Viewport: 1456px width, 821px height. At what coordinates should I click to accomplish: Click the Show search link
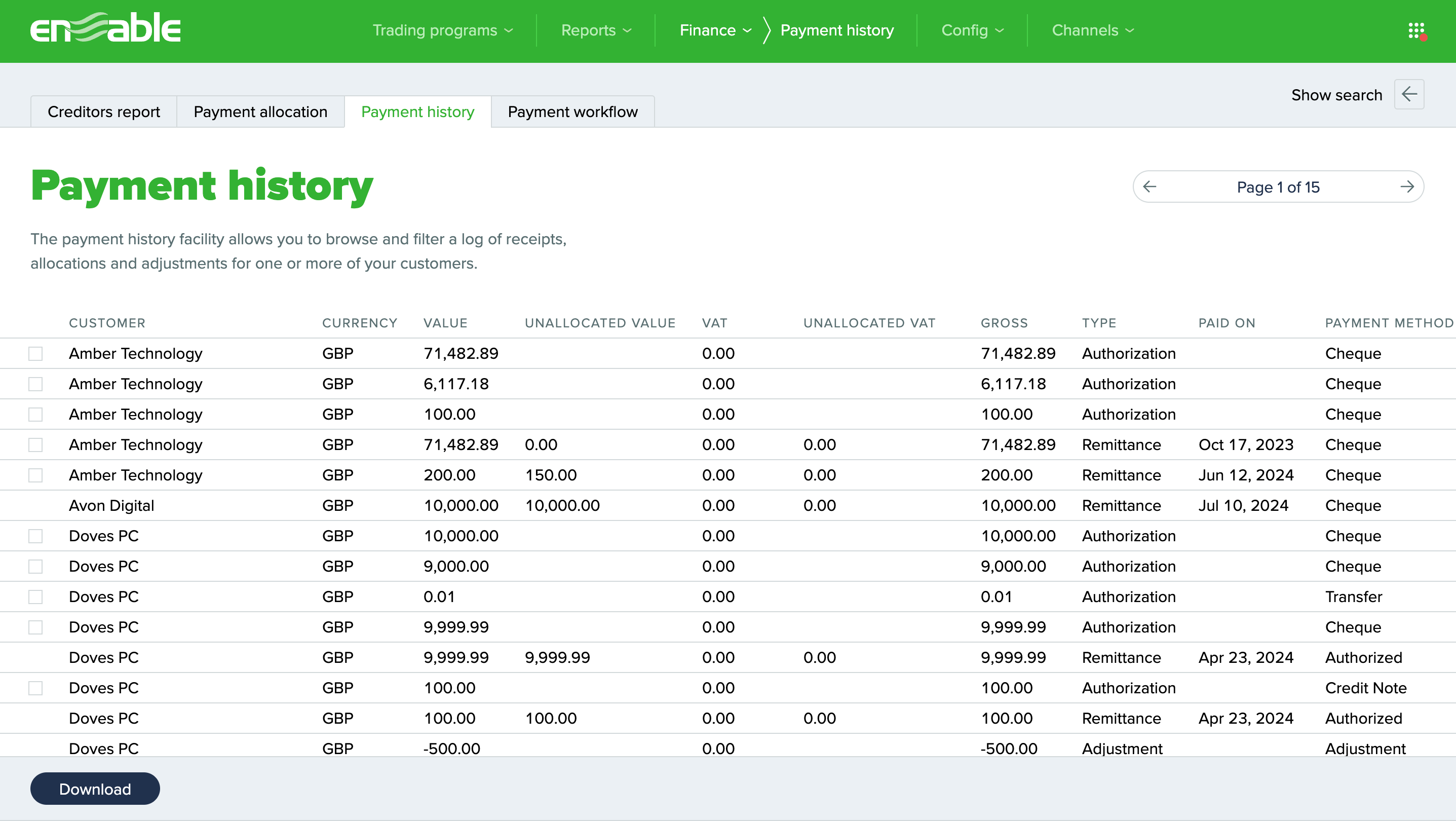click(1336, 95)
